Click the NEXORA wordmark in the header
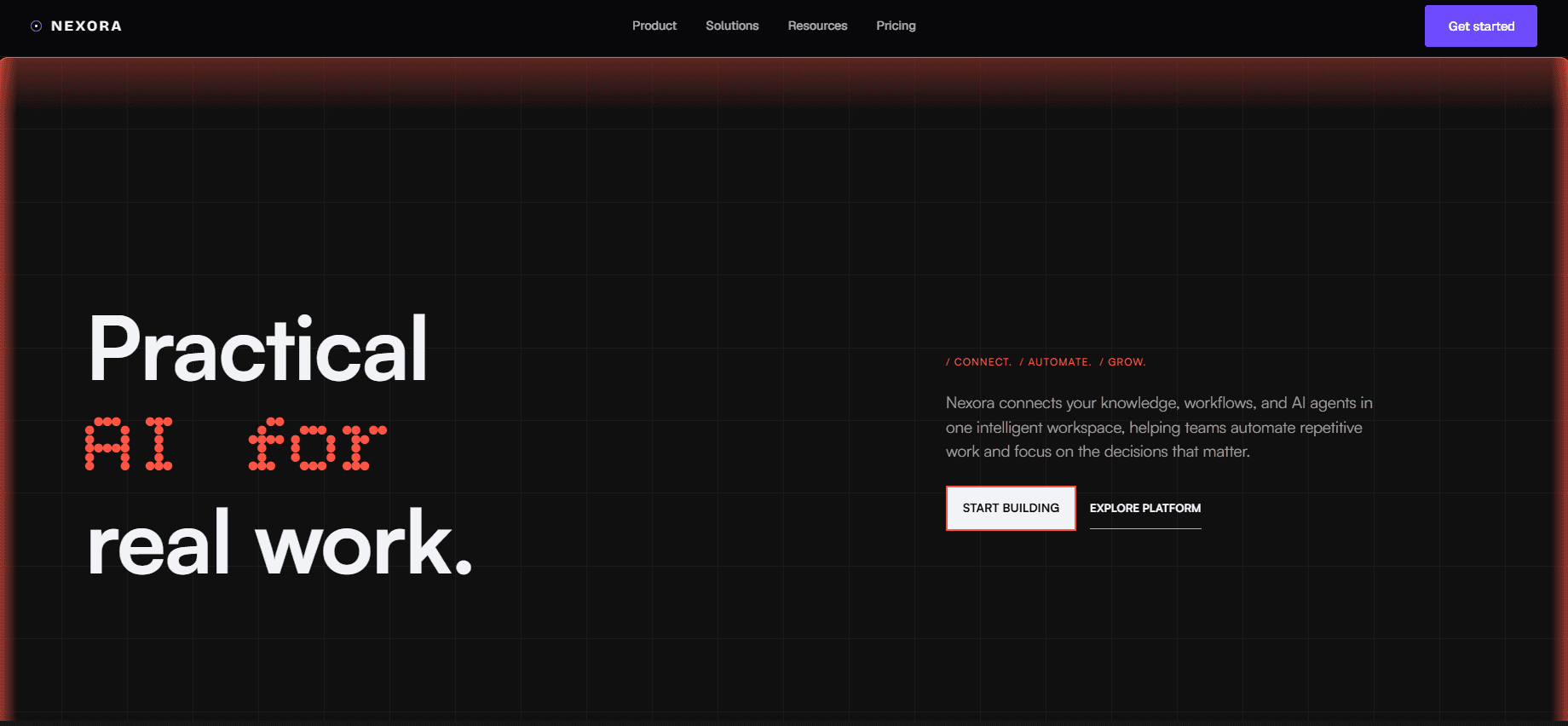Viewport: 1568px width, 726px height. point(86,26)
